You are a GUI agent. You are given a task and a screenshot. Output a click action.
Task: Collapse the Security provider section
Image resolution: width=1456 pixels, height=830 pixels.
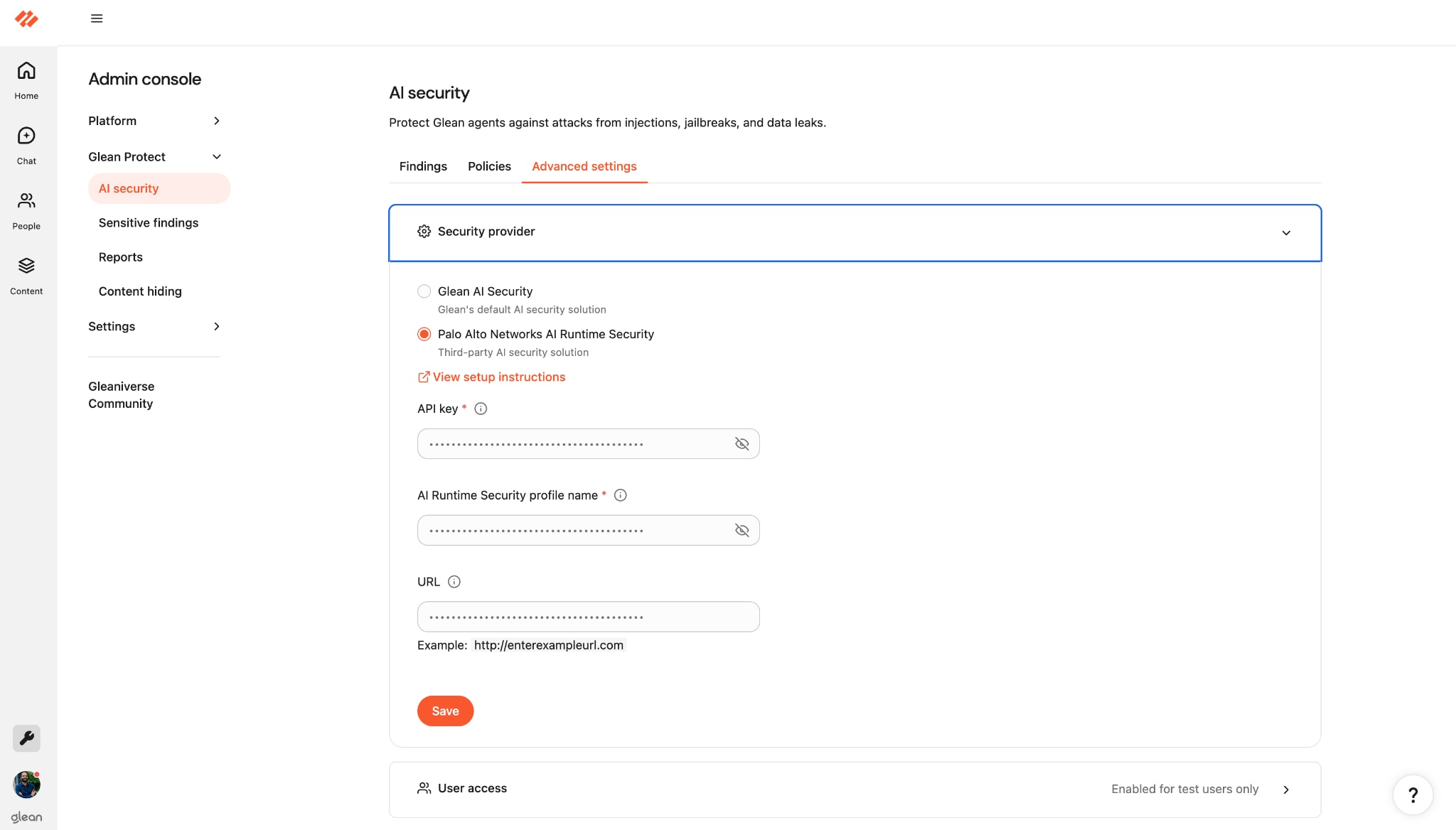(1286, 232)
